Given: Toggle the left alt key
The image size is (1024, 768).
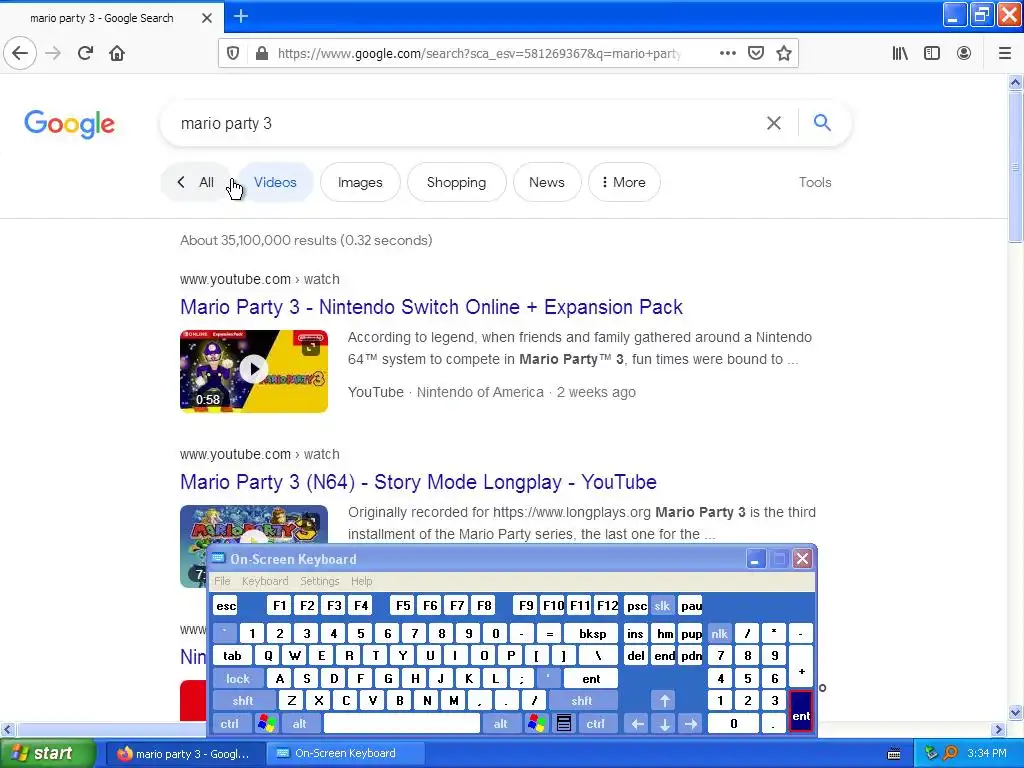Looking at the screenshot, I should point(300,724).
